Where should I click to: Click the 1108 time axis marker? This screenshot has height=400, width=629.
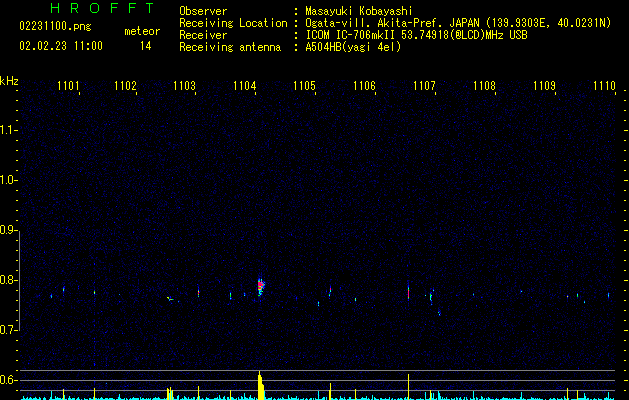[484, 85]
